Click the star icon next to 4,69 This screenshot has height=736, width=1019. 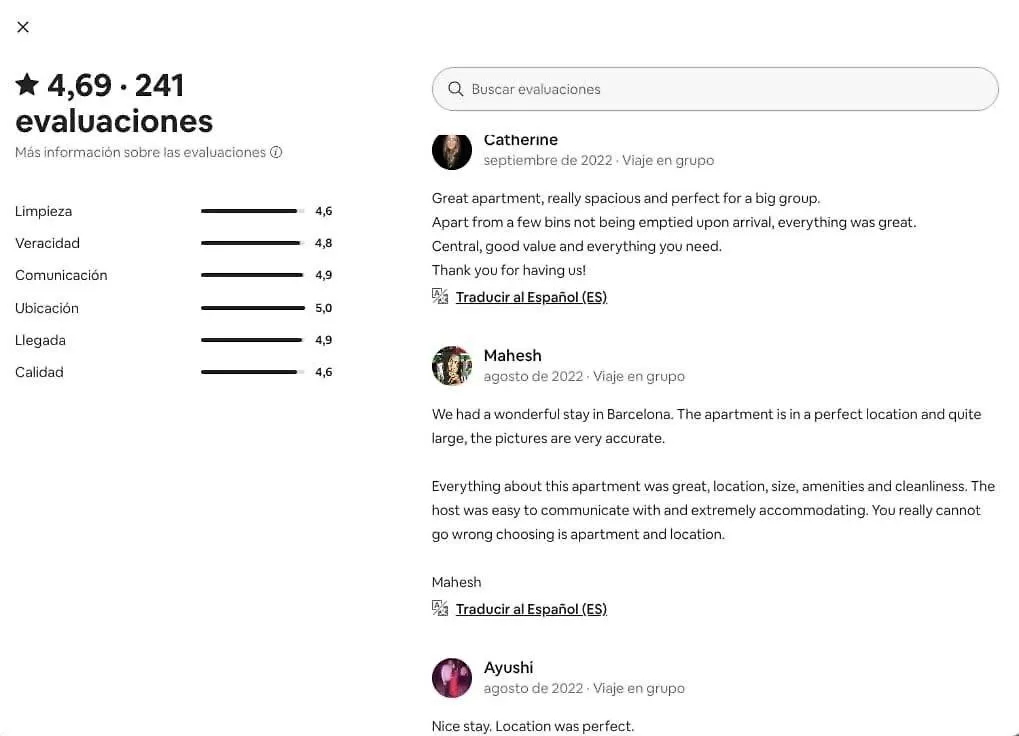point(27,84)
